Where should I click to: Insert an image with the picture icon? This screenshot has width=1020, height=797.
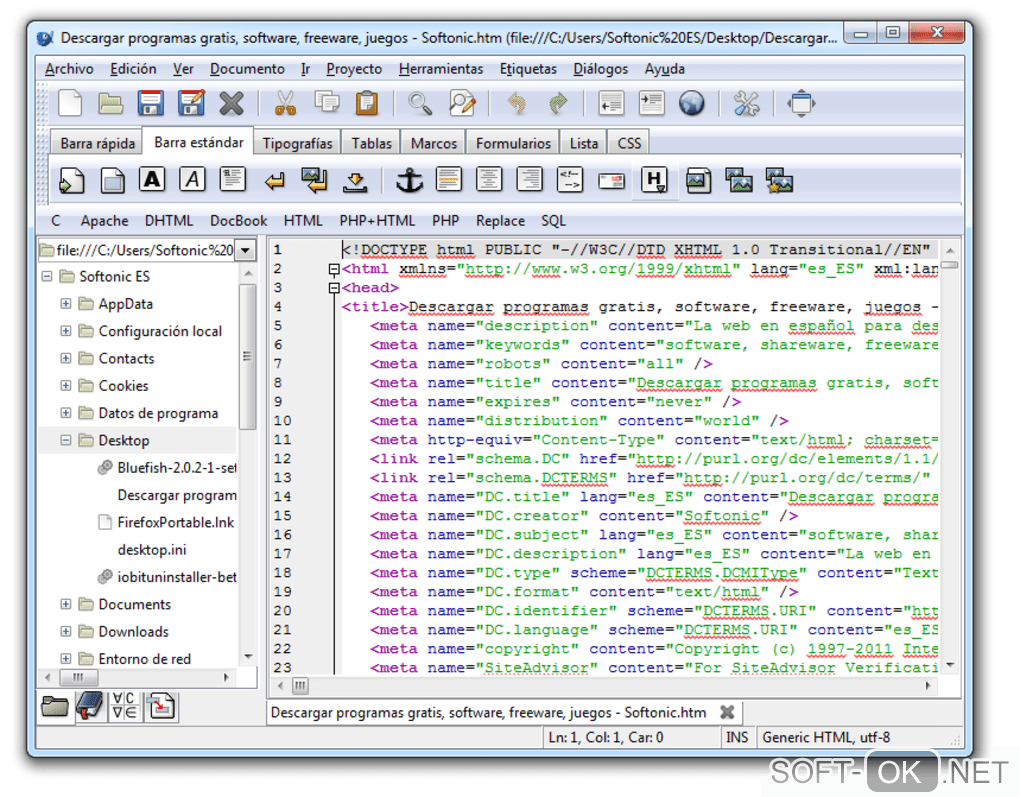pos(698,180)
